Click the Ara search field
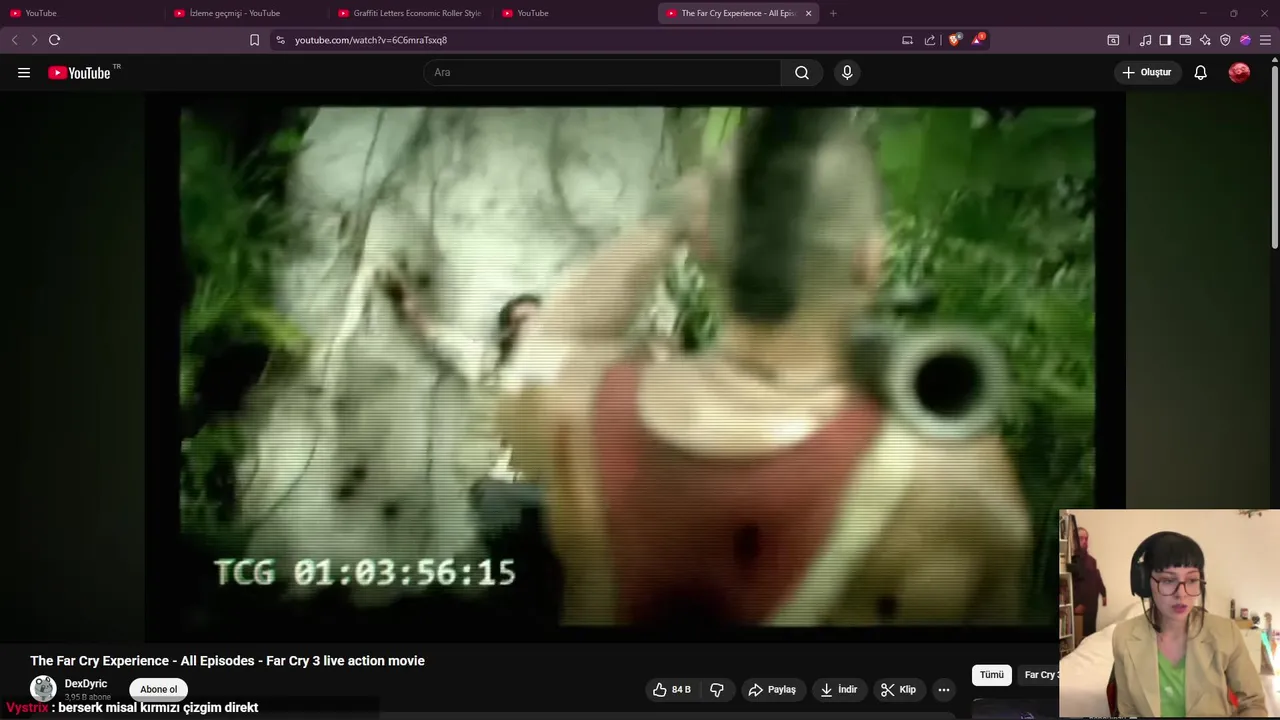 (602, 72)
